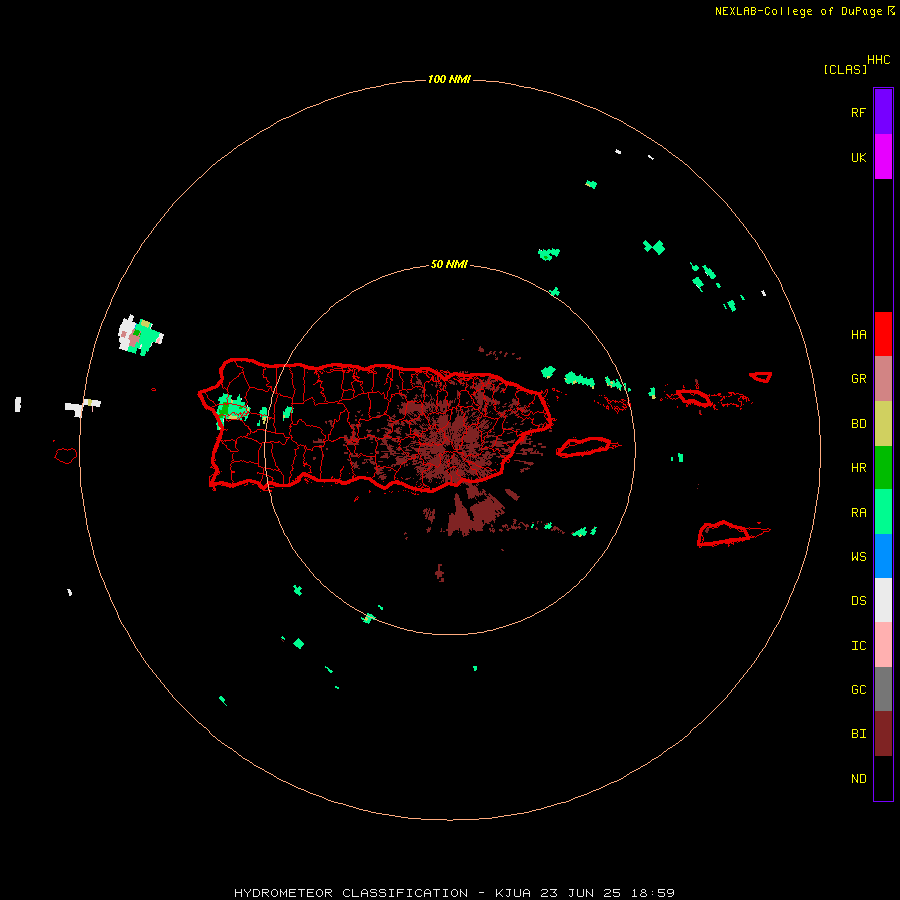Image resolution: width=900 pixels, height=900 pixels.
Task: Click the BI legend label
Action: pyautogui.click(x=858, y=734)
